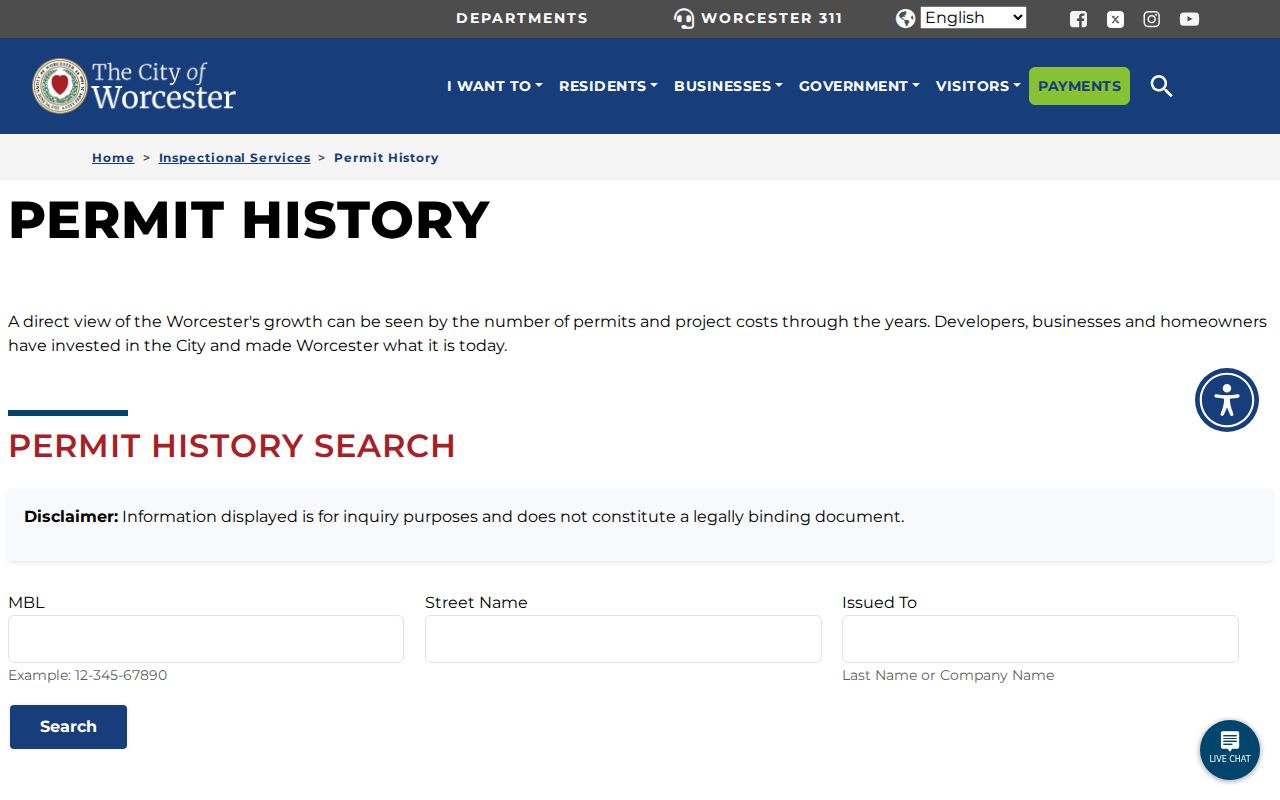Open the accessibility options widget
Screen dimensions: 1280x800
1227,400
